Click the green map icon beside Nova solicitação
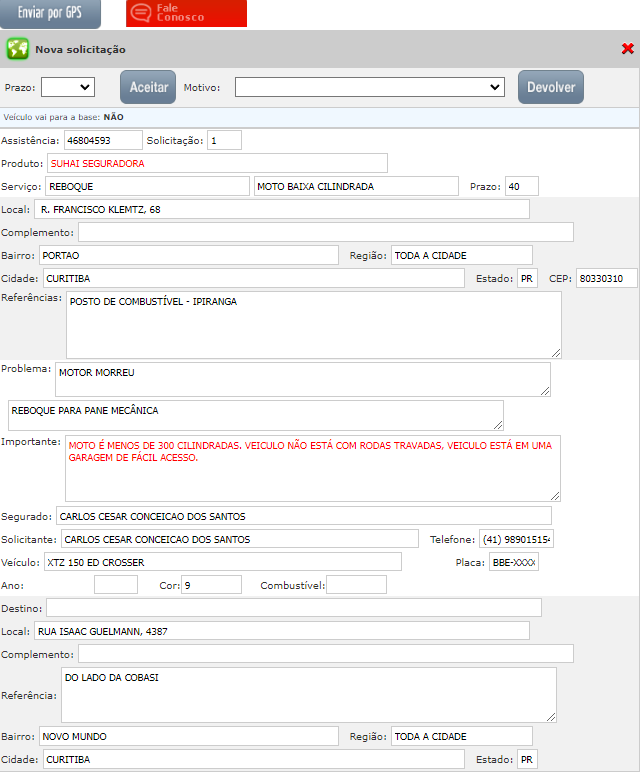Screen dimensions: 642x772 tap(17, 49)
